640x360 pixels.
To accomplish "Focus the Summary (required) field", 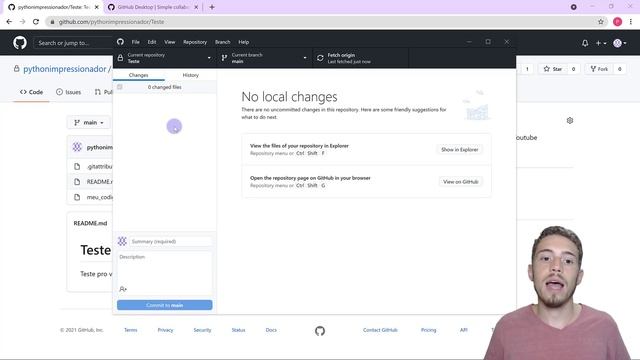I will click(x=171, y=242).
